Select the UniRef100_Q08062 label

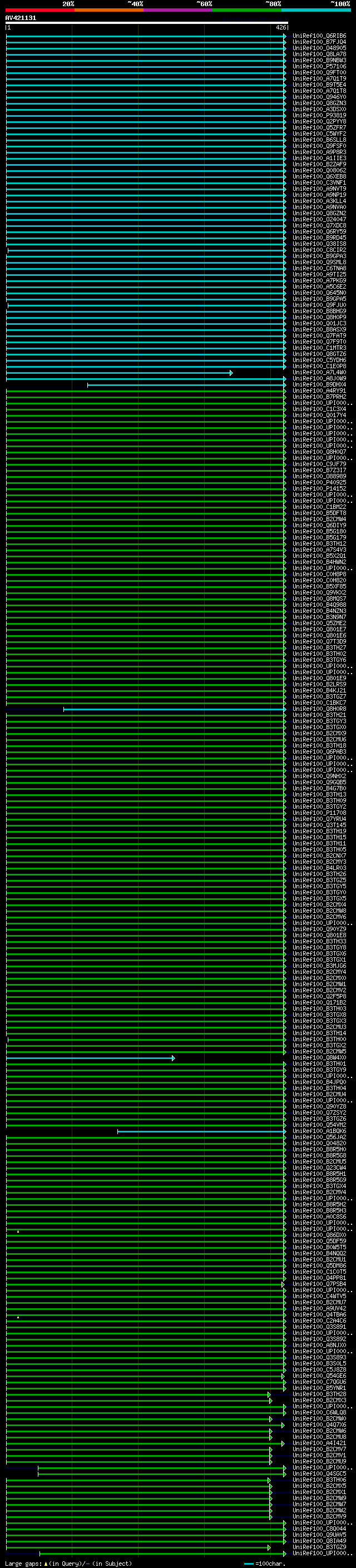319,170
